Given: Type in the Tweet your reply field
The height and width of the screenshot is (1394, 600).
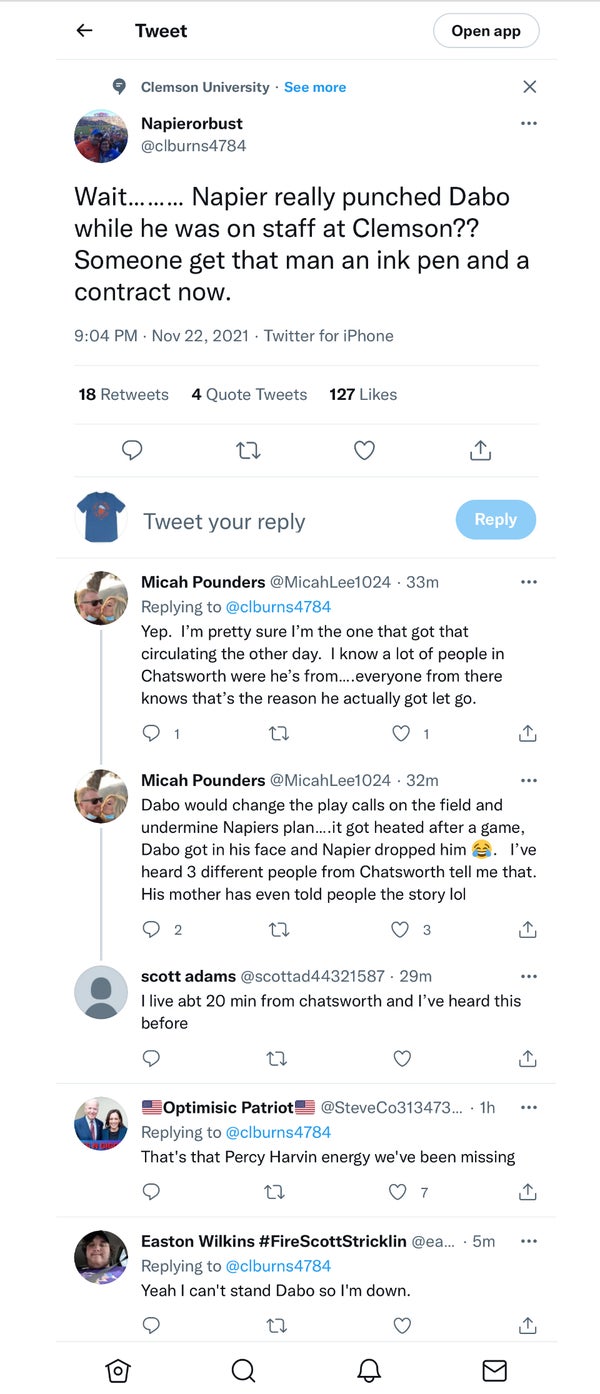Looking at the screenshot, I should pyautogui.click(x=290, y=521).
